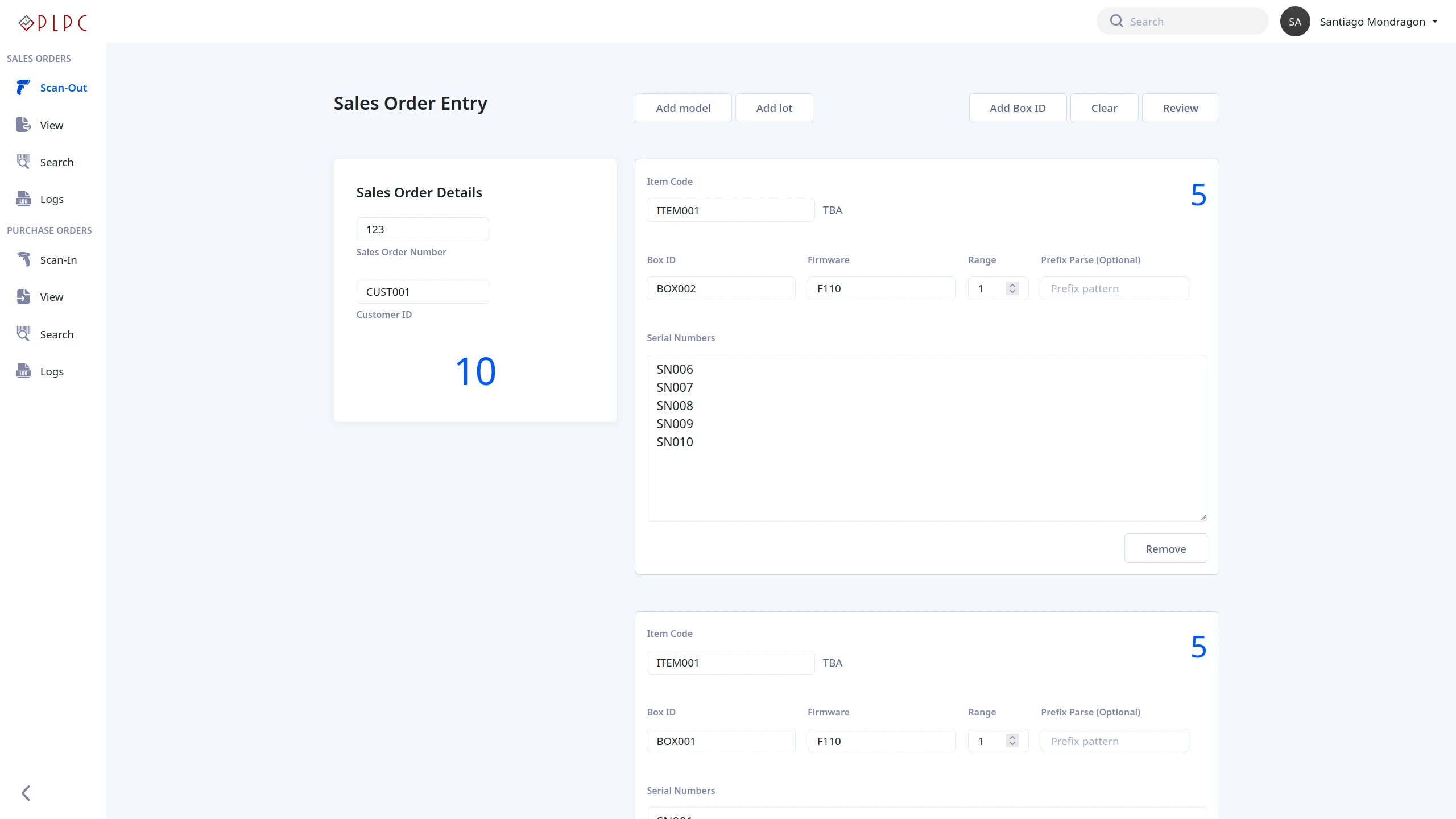This screenshot has height=819, width=1456.
Task: Open Logs under Sales Orders
Action: [52, 199]
